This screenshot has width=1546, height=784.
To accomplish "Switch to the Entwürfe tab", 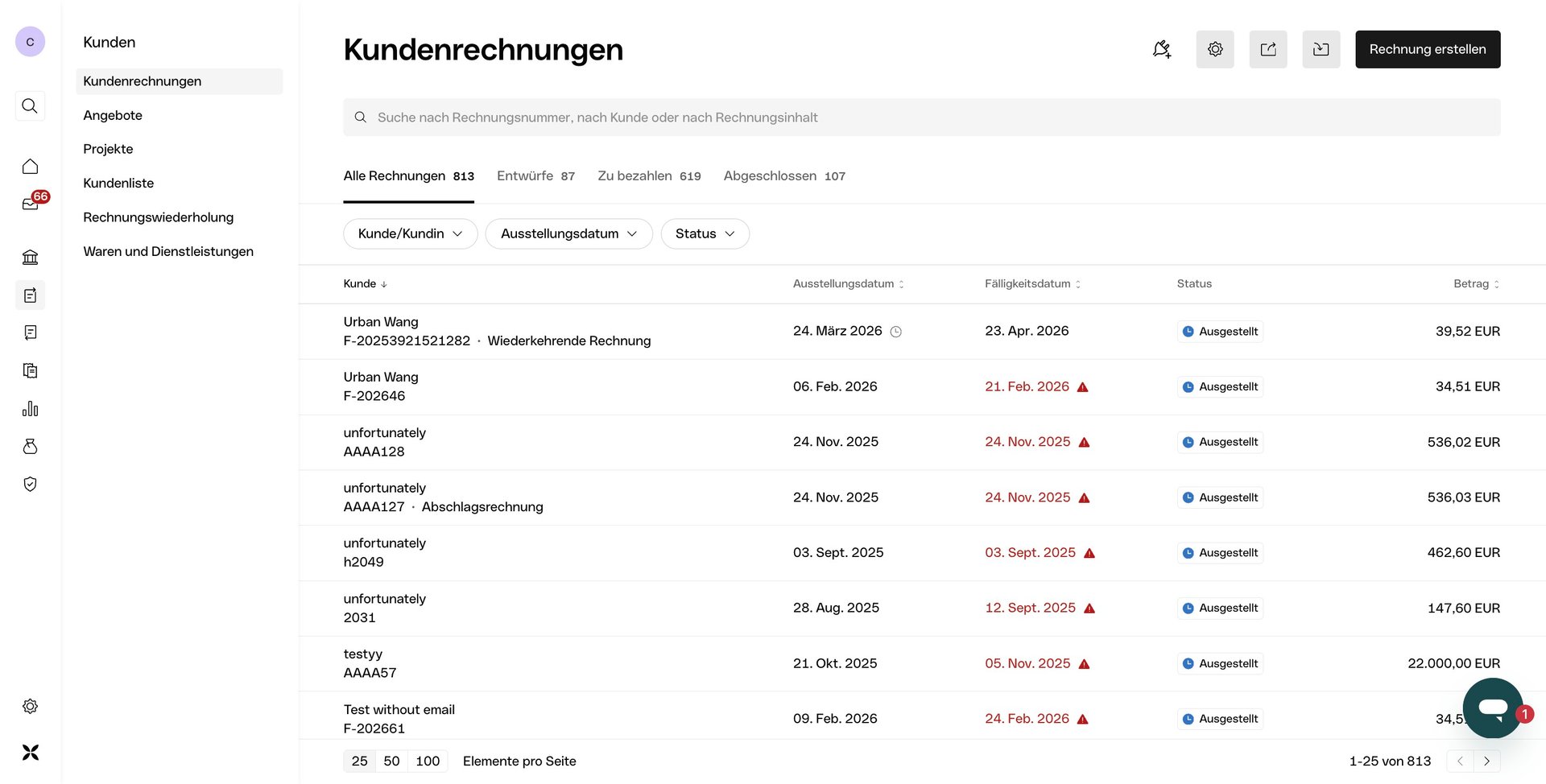I will coord(535,176).
